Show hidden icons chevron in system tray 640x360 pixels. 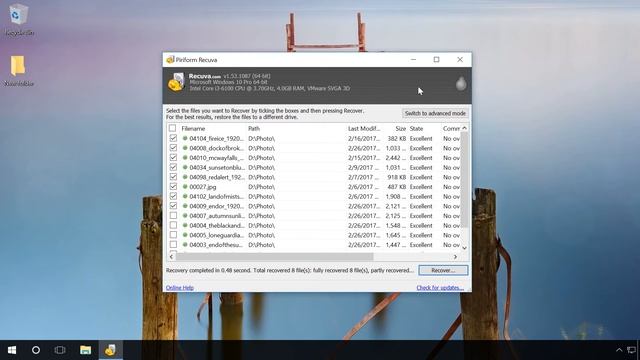click(x=619, y=350)
